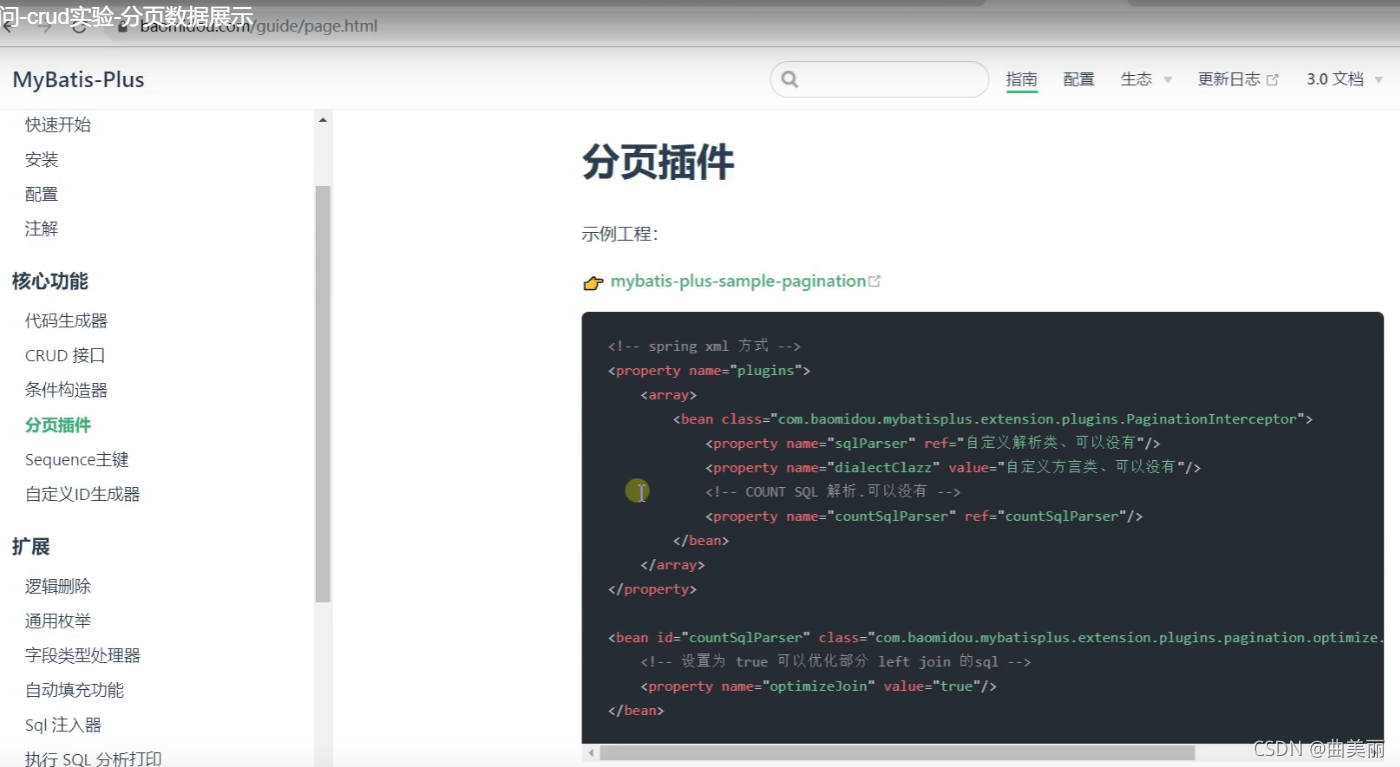Click the 示例工程 text
The height and width of the screenshot is (767, 1400).
click(x=620, y=234)
